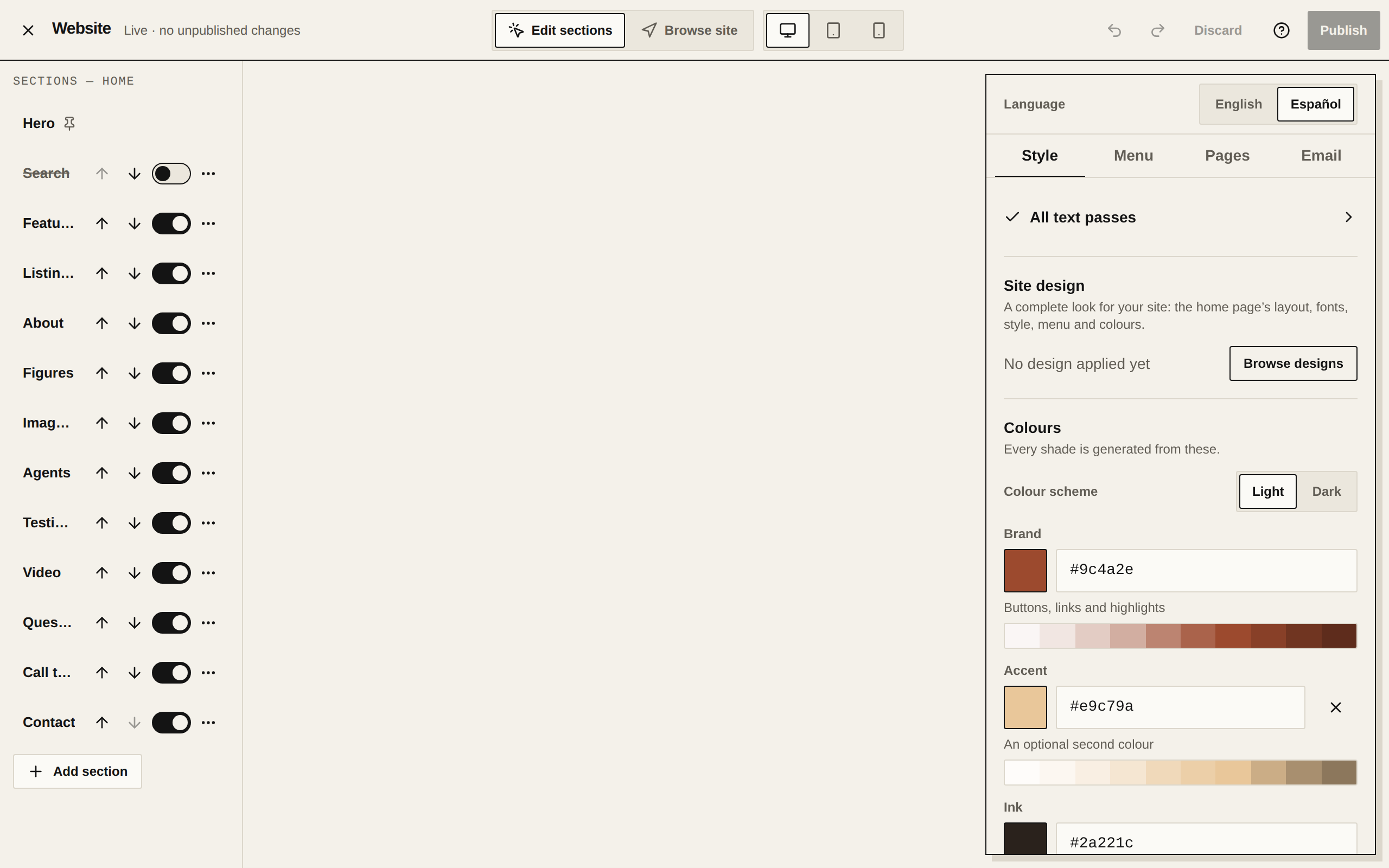
Task: Open the Menu tab
Action: pos(1133,156)
